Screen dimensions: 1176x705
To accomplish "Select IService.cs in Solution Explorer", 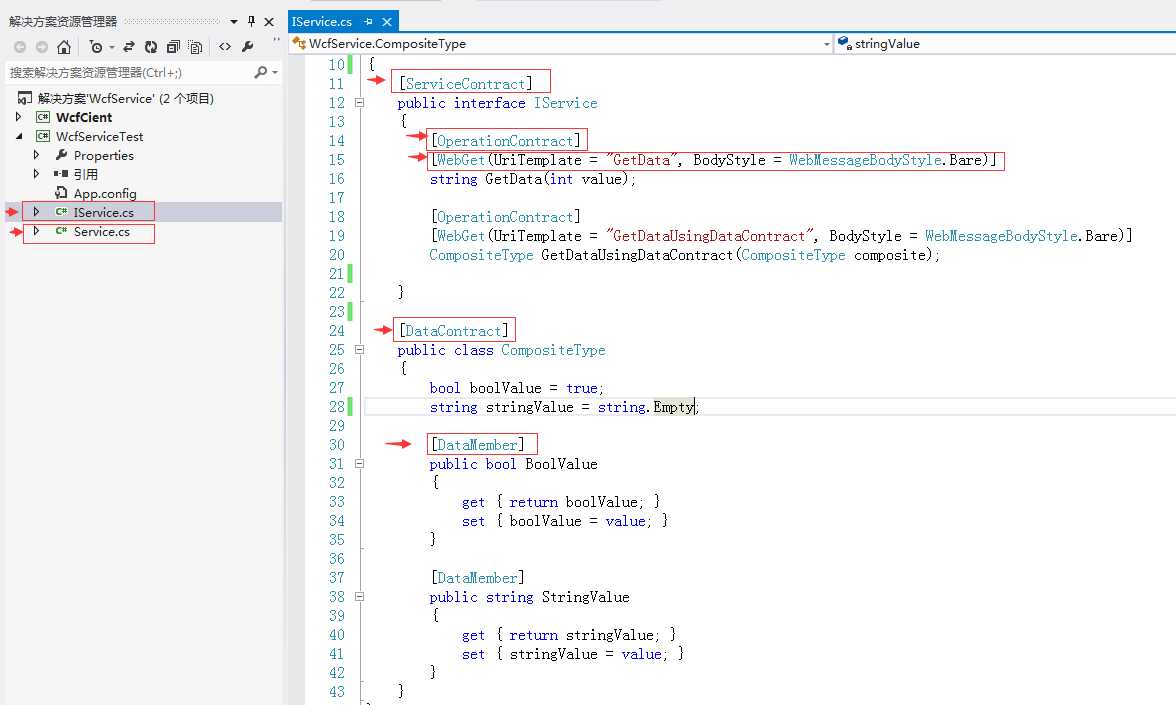I will 104,212.
